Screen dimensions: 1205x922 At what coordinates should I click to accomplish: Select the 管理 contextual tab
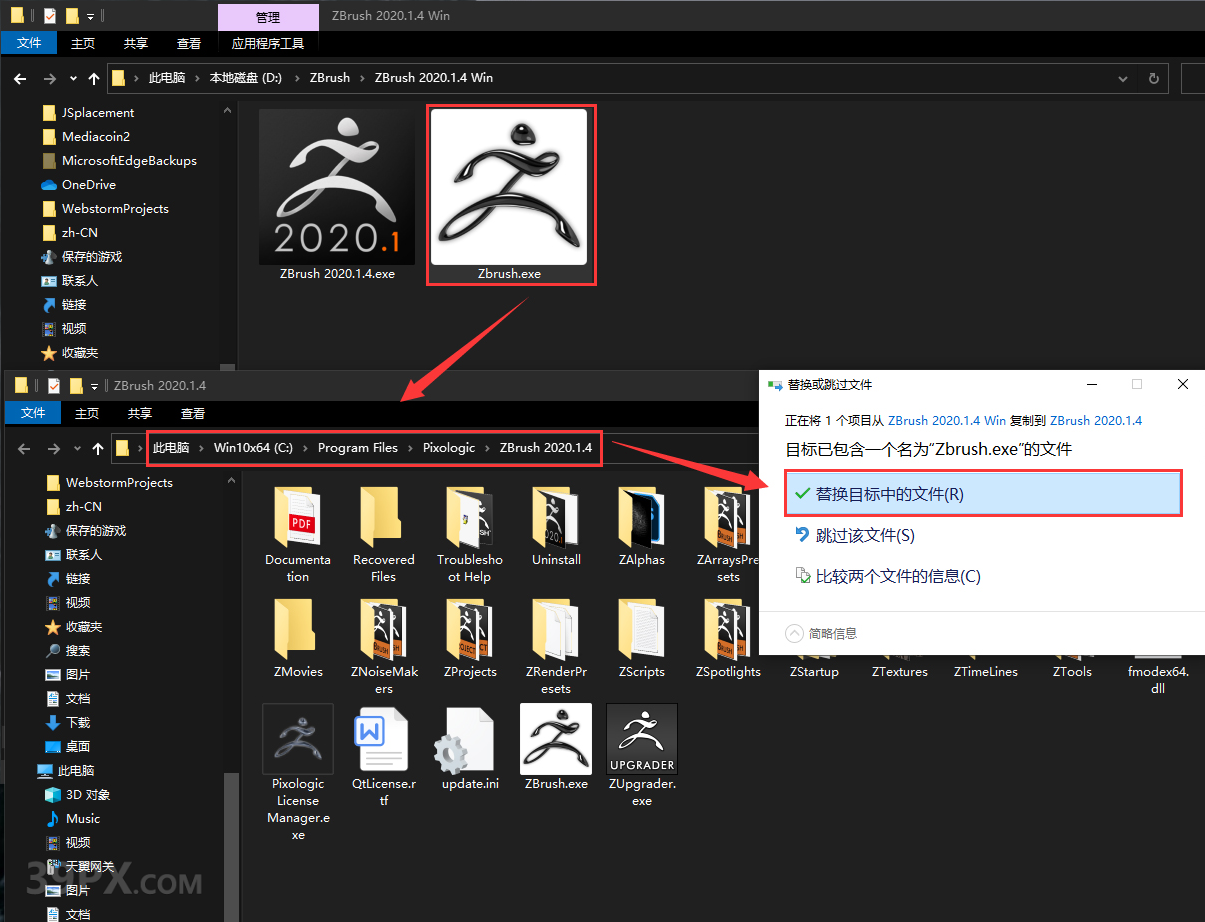(x=268, y=17)
